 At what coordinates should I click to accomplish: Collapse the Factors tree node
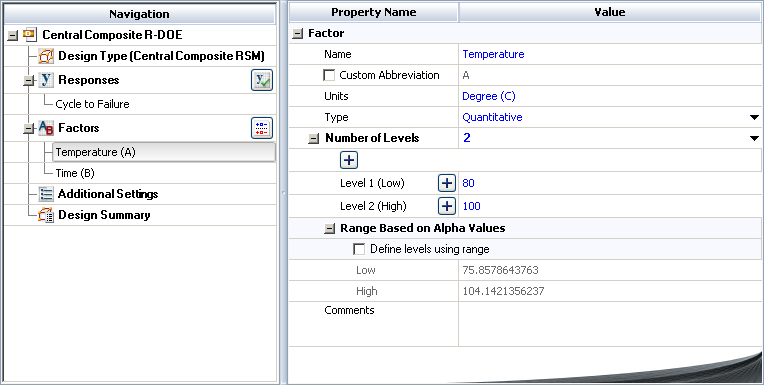29,128
